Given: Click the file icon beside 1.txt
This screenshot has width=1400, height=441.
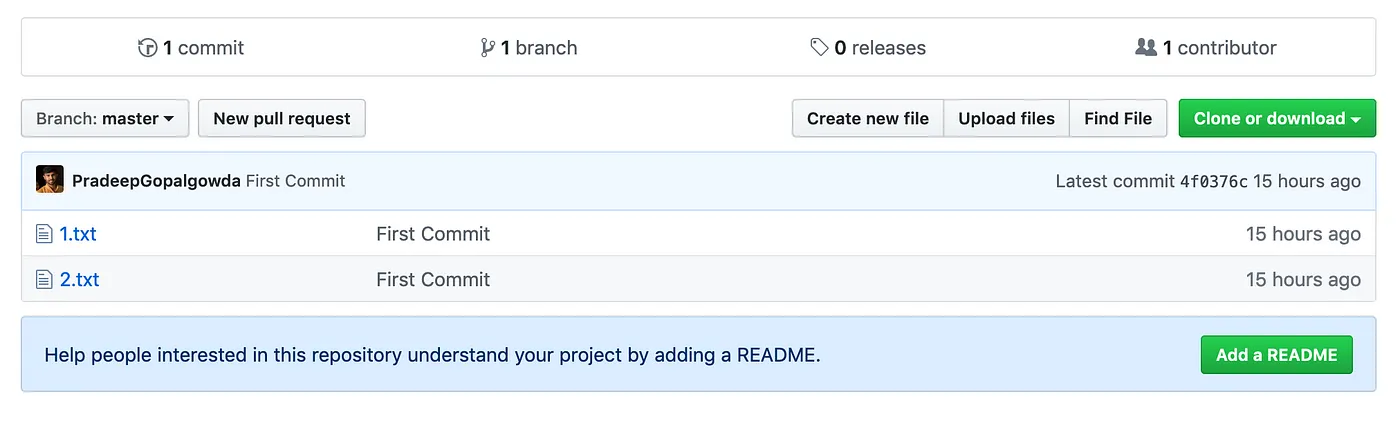Looking at the screenshot, I should 44,235.
